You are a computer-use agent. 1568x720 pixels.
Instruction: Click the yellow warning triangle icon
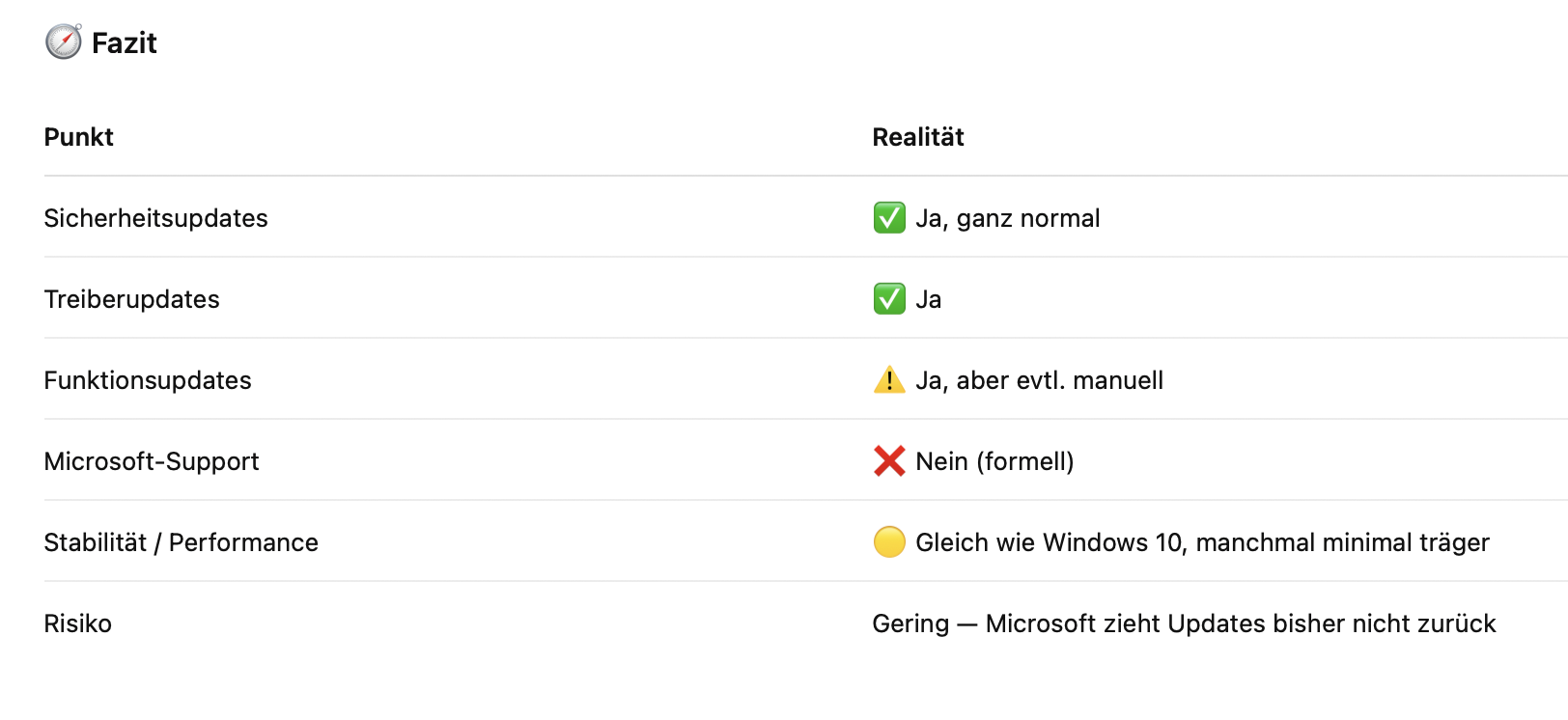(889, 380)
